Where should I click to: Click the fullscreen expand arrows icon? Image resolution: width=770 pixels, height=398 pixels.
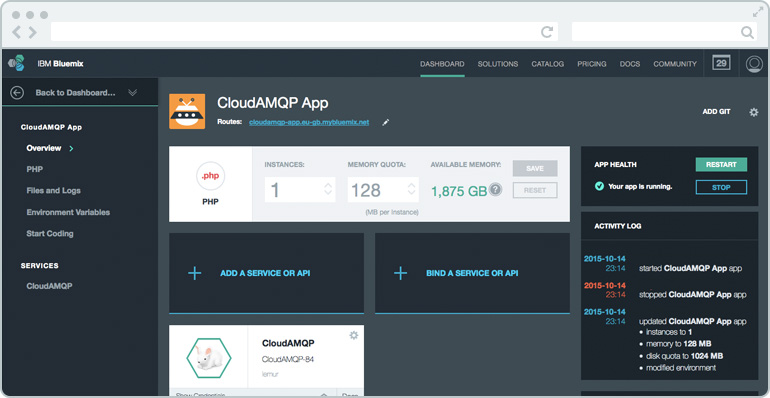pyautogui.click(x=758, y=12)
